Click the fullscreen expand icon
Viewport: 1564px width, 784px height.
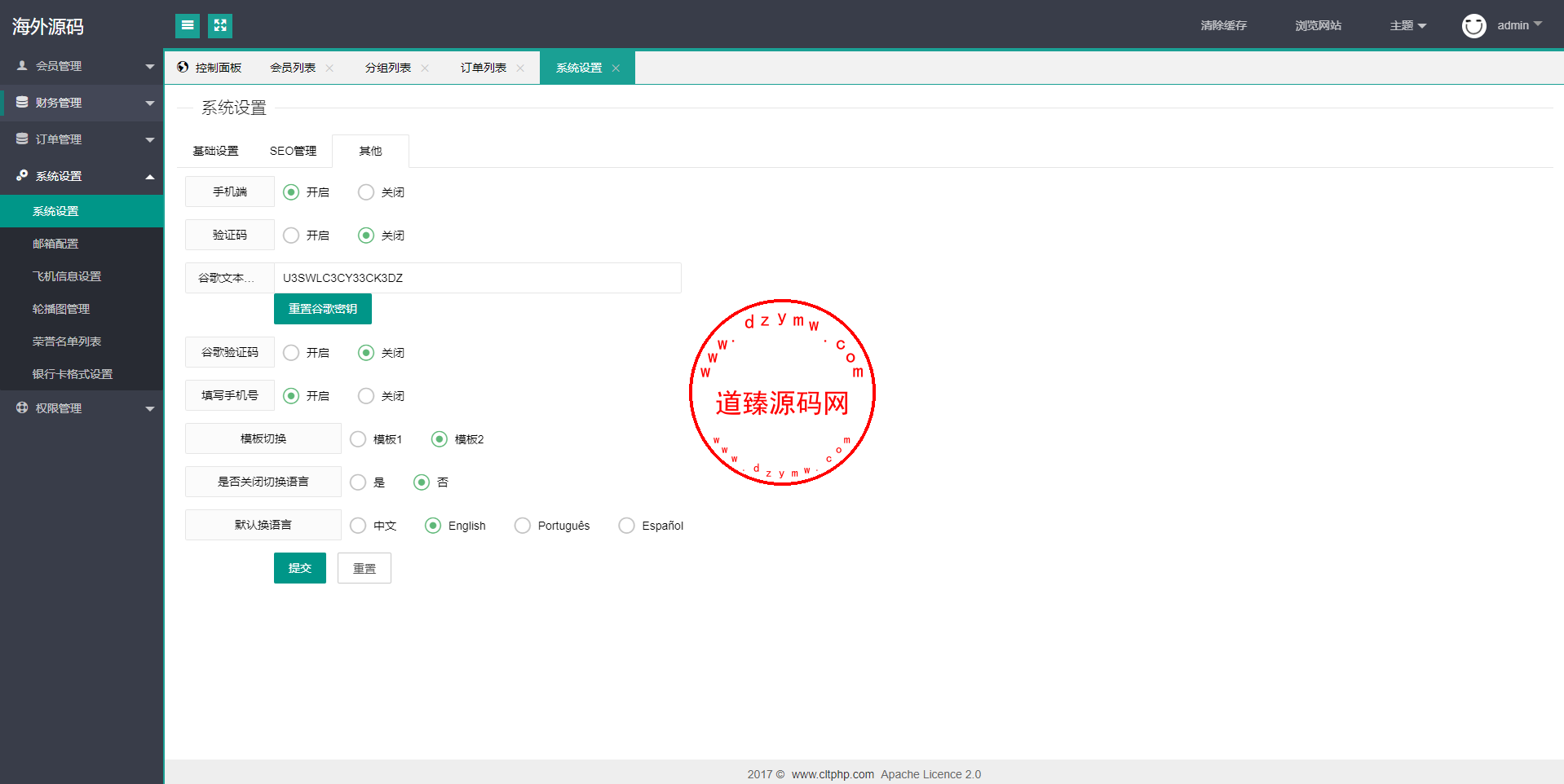tap(220, 26)
